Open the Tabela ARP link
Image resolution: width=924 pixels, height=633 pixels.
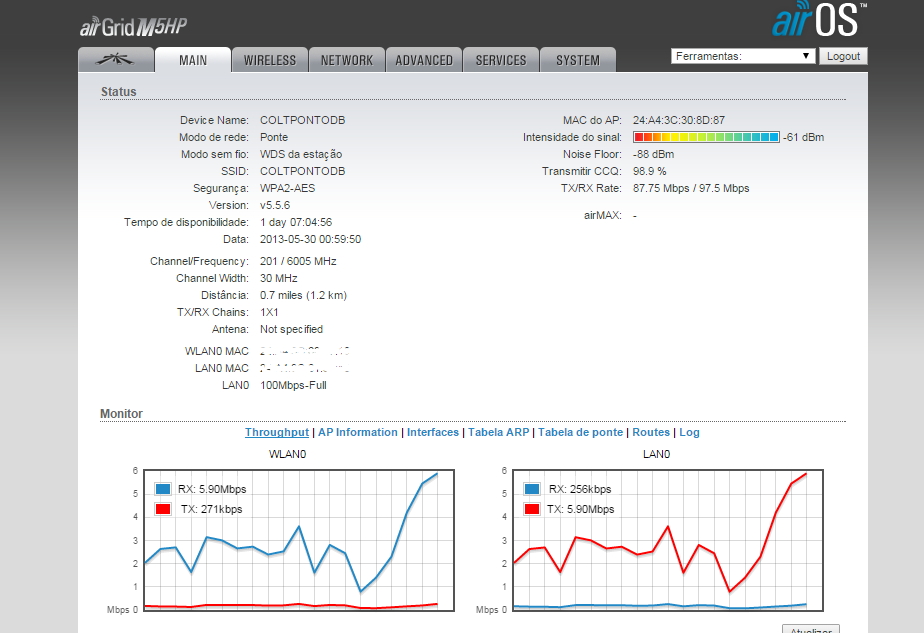click(499, 432)
